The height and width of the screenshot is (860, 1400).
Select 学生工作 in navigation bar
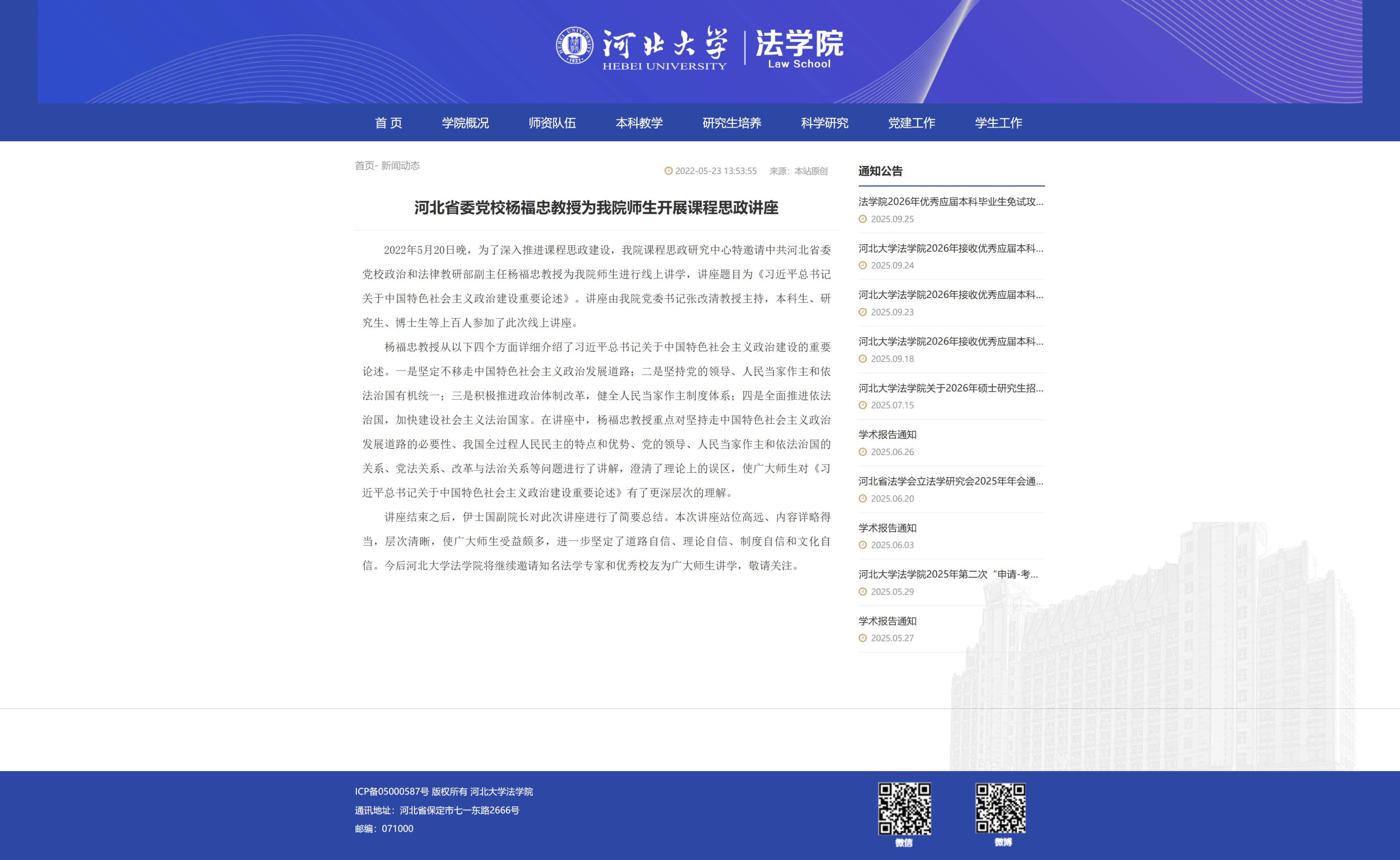click(998, 123)
